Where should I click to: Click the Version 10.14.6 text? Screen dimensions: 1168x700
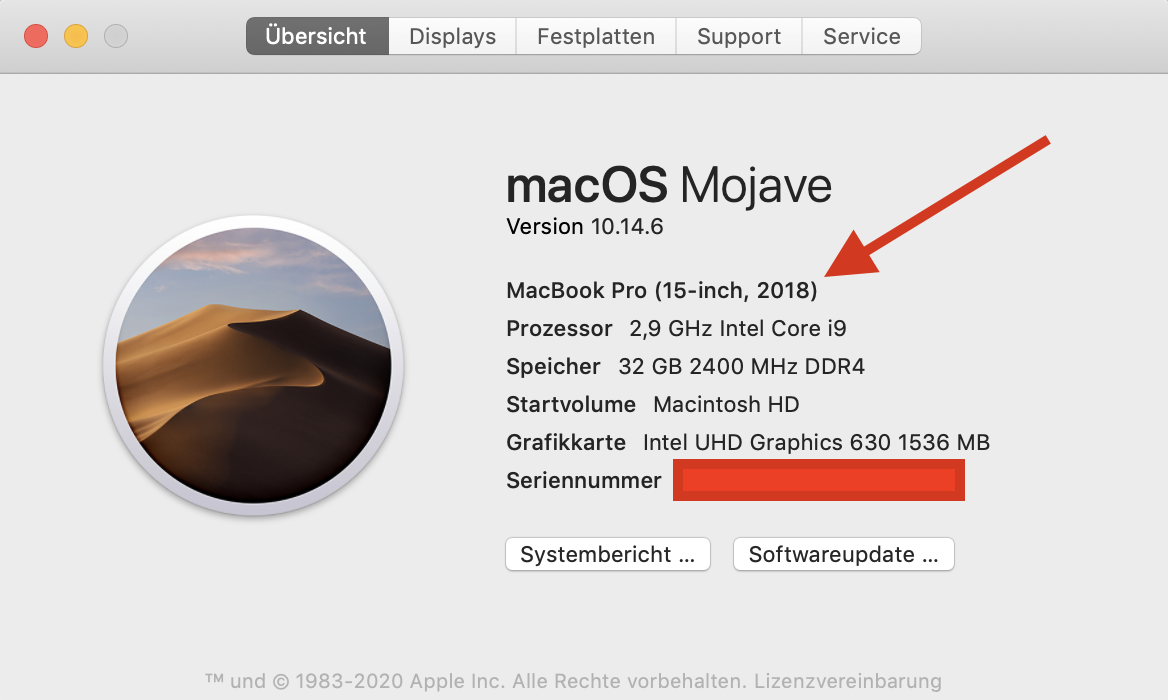[x=585, y=227]
